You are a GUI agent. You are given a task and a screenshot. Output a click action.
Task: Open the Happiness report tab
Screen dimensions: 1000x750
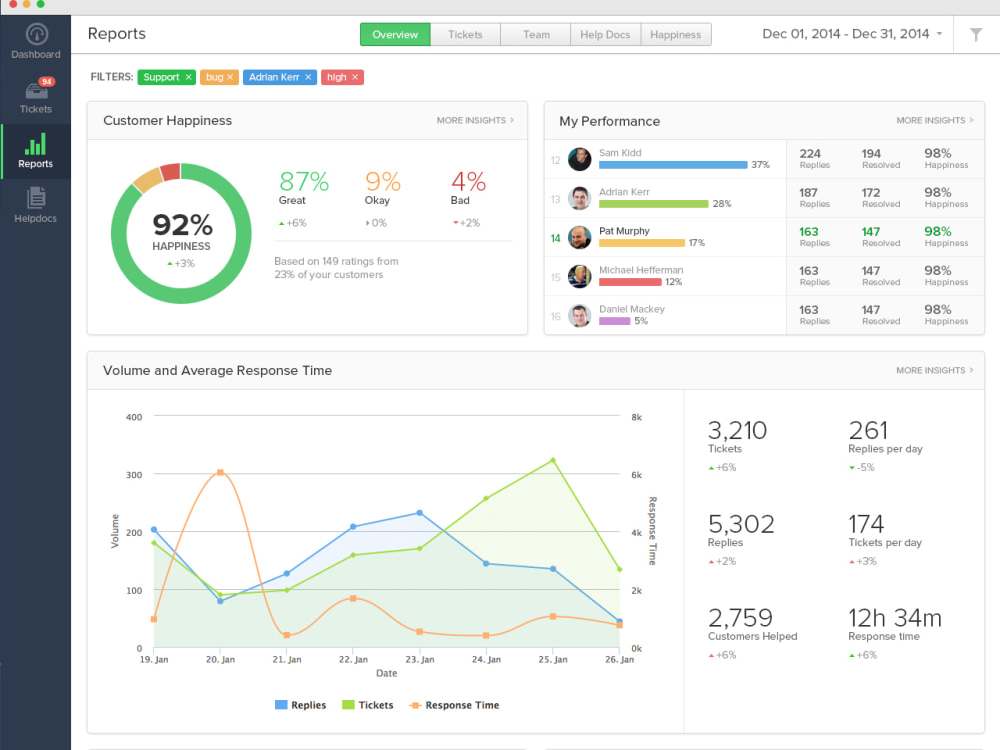(676, 33)
